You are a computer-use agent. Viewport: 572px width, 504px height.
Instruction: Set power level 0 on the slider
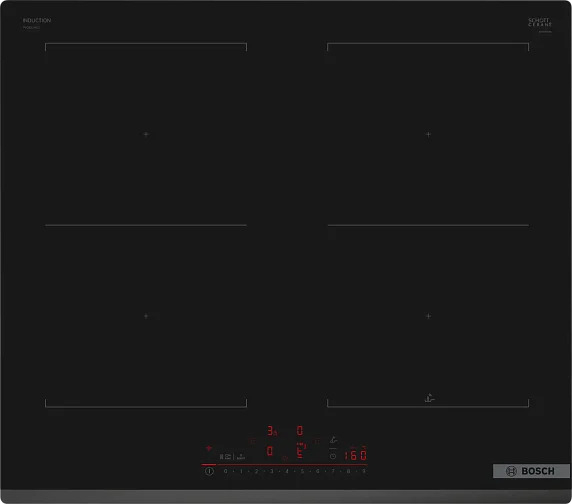225,471
